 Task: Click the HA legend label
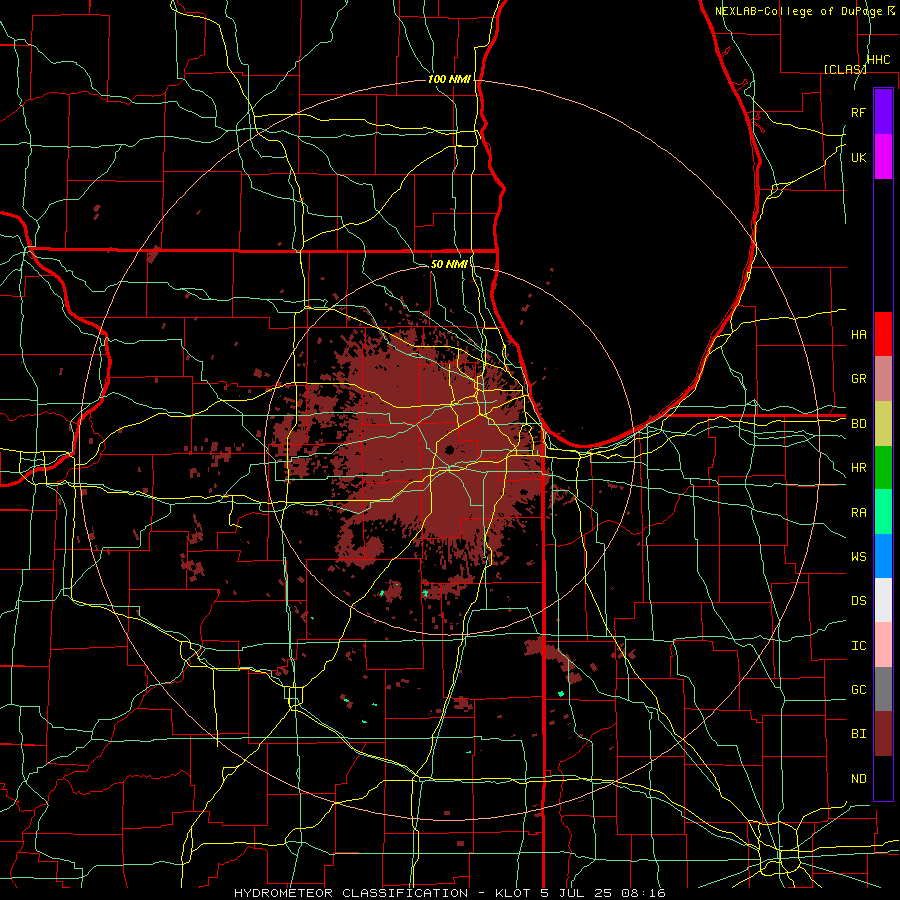[x=858, y=334]
